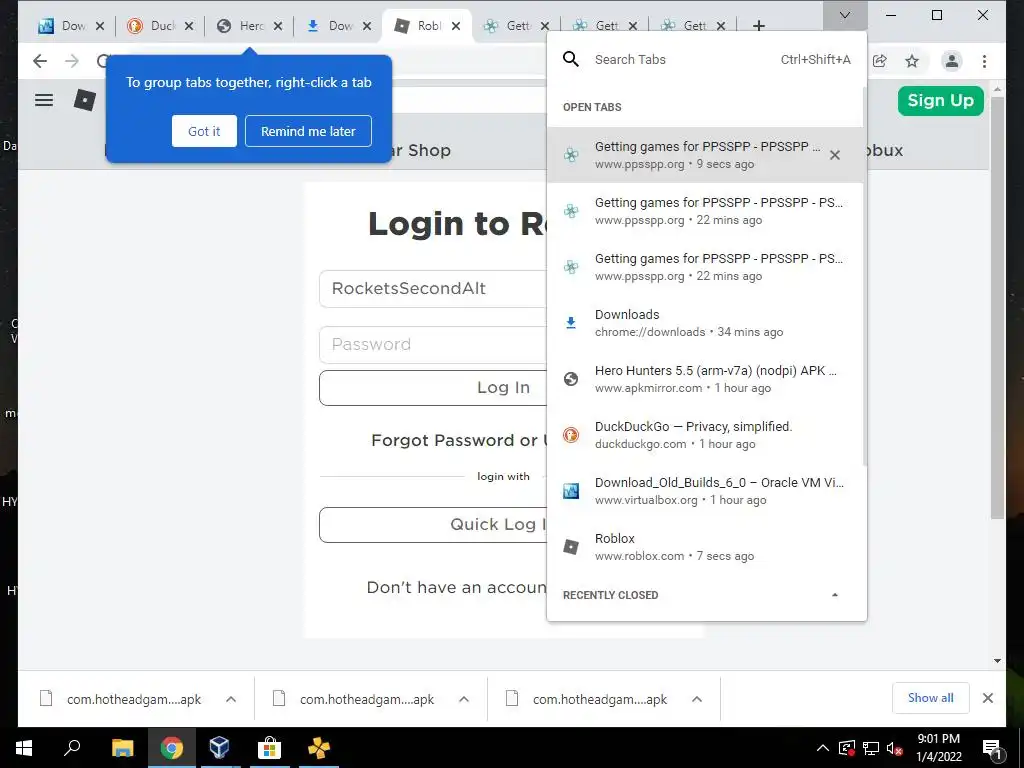Click the Remind me later button
Image resolution: width=1024 pixels, height=768 pixels.
[x=308, y=131]
